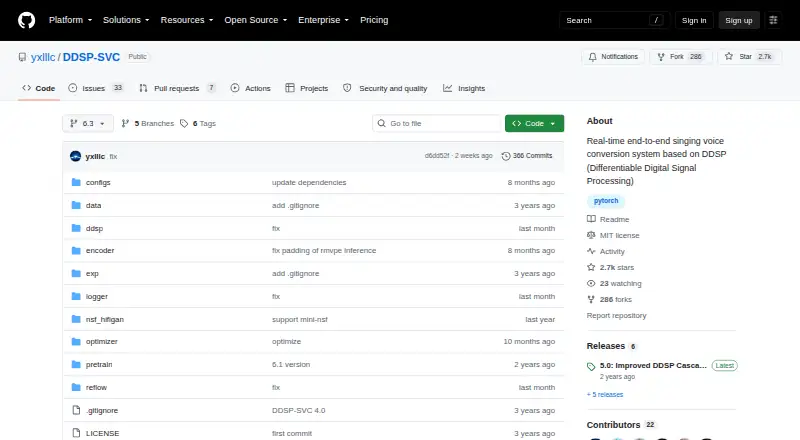800x440 pixels.
Task: Show the + 5 releases link
Action: click(x=605, y=395)
